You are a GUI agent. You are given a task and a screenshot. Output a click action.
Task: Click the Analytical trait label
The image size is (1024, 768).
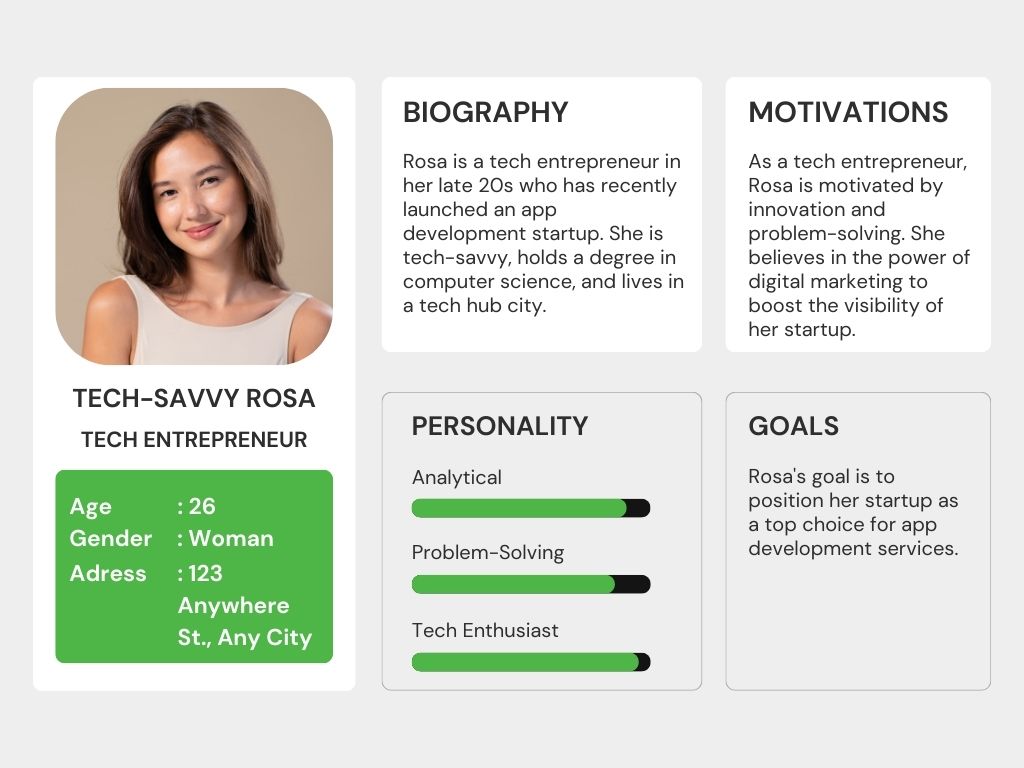click(456, 477)
